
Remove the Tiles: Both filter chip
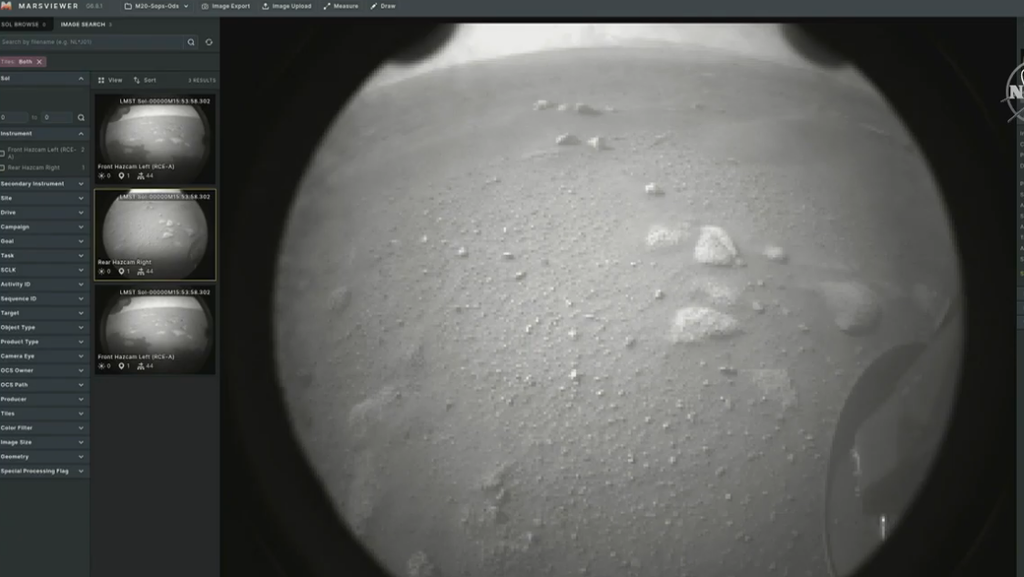click(x=40, y=62)
